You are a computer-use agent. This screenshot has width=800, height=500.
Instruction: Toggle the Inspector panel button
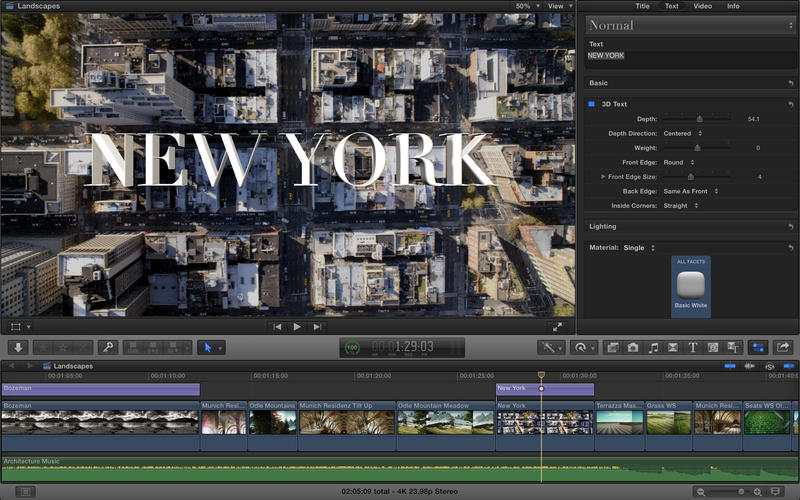pos(757,347)
